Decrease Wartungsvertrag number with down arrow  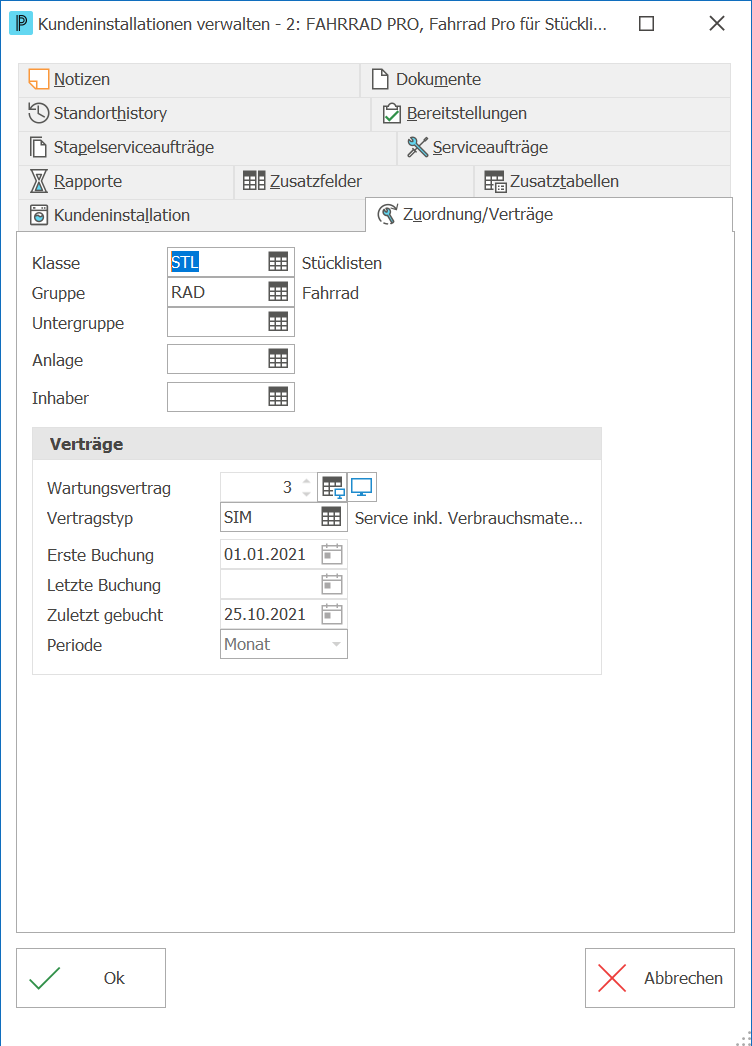pyautogui.click(x=306, y=494)
